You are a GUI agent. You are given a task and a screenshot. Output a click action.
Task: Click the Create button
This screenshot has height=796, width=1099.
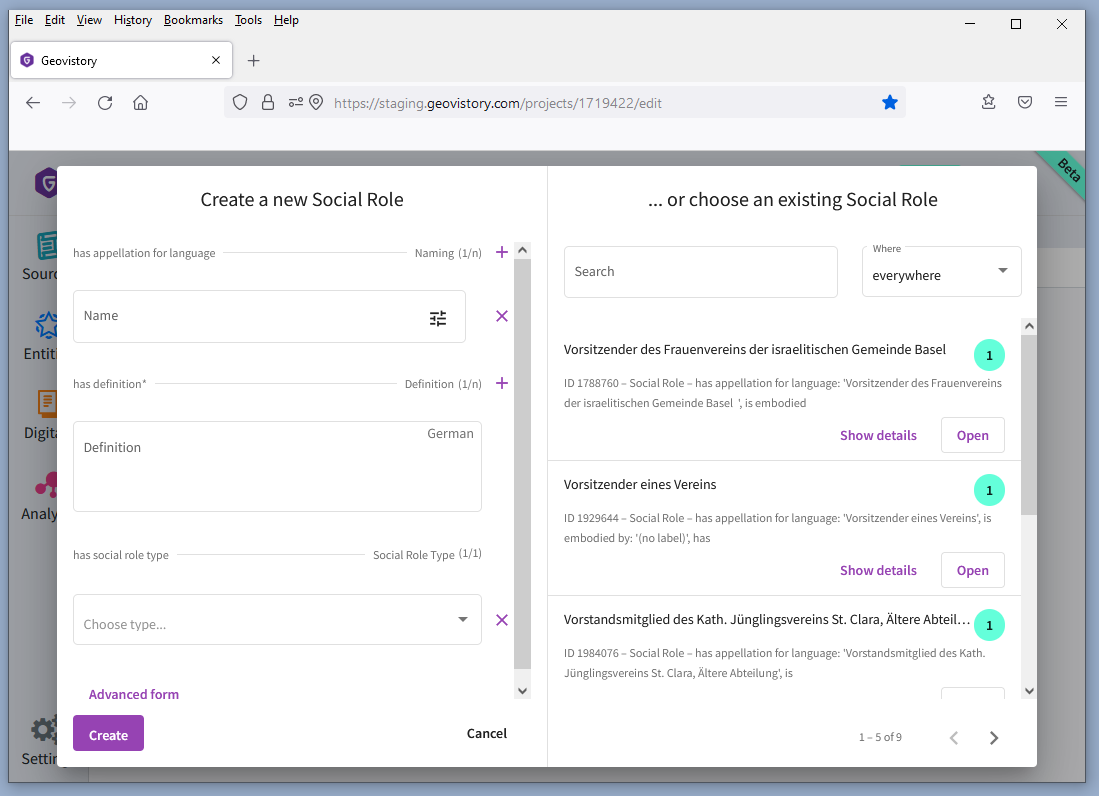[109, 733]
